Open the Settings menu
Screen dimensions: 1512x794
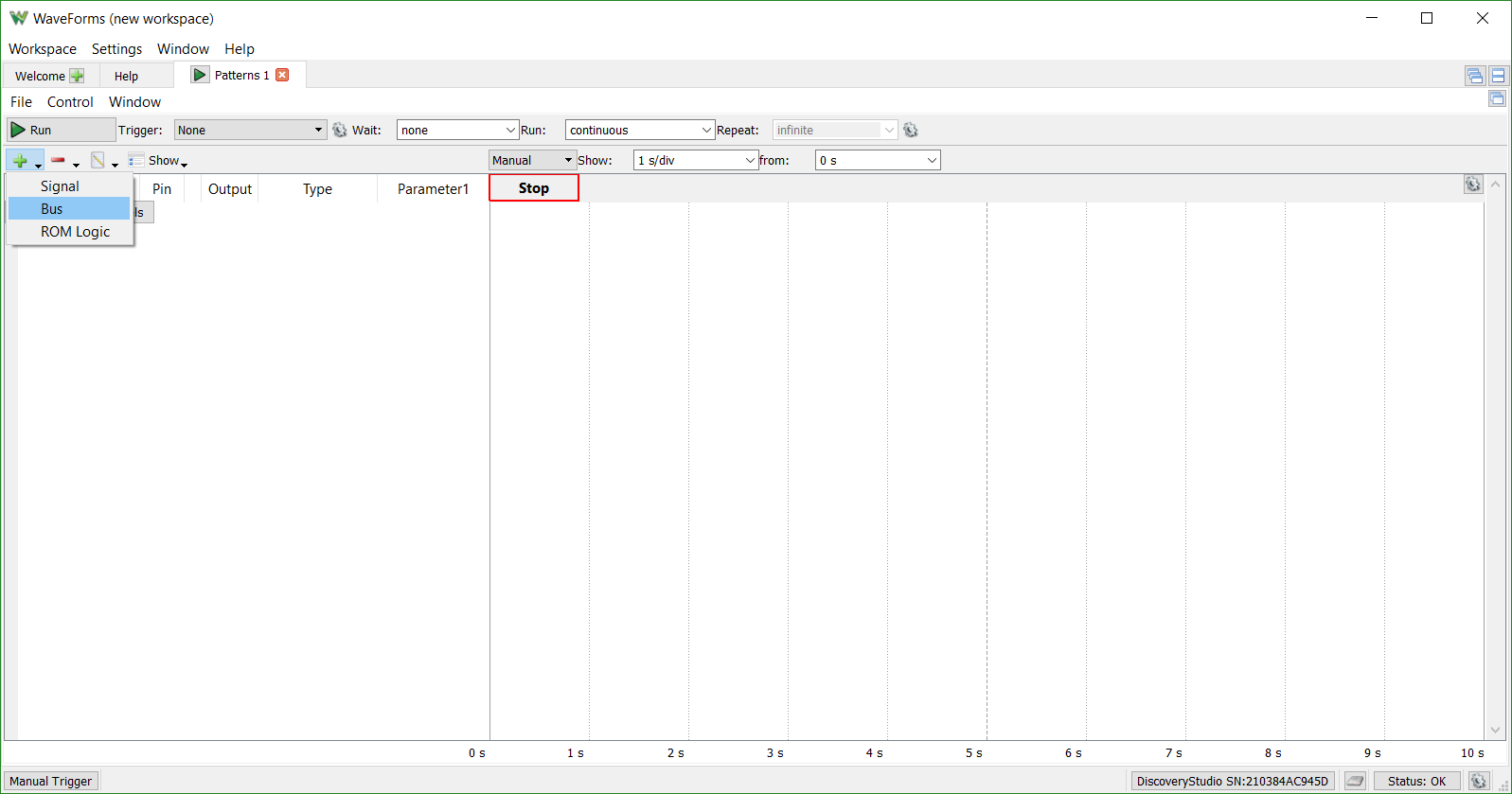coord(116,49)
